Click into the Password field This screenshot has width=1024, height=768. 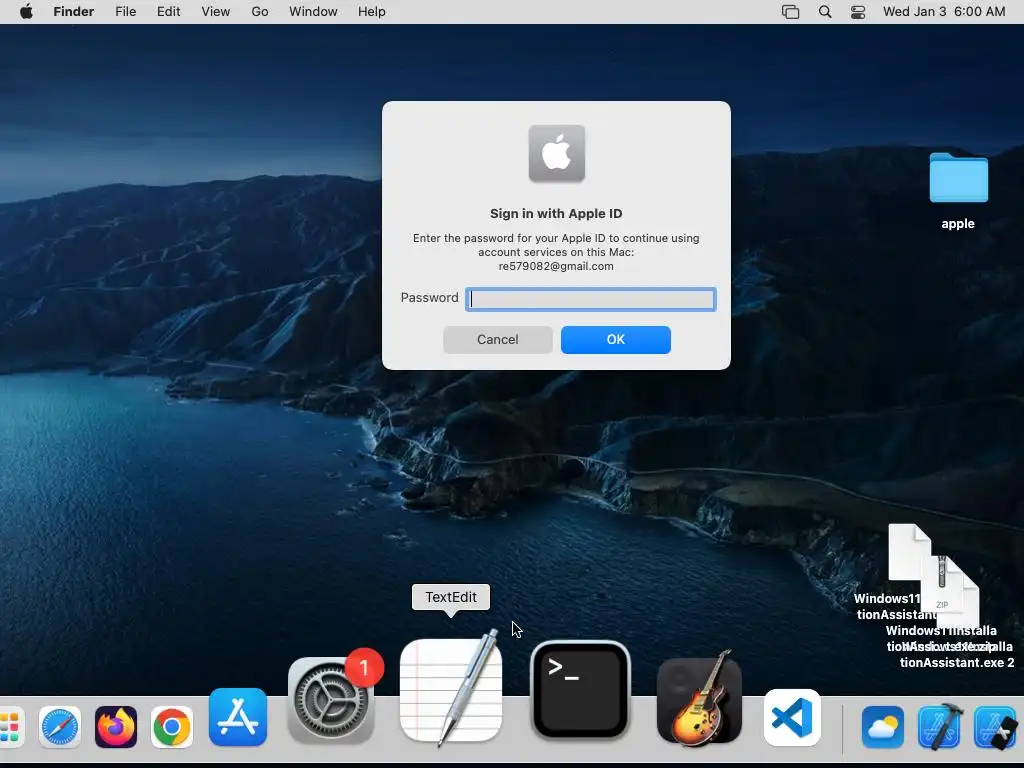click(590, 299)
